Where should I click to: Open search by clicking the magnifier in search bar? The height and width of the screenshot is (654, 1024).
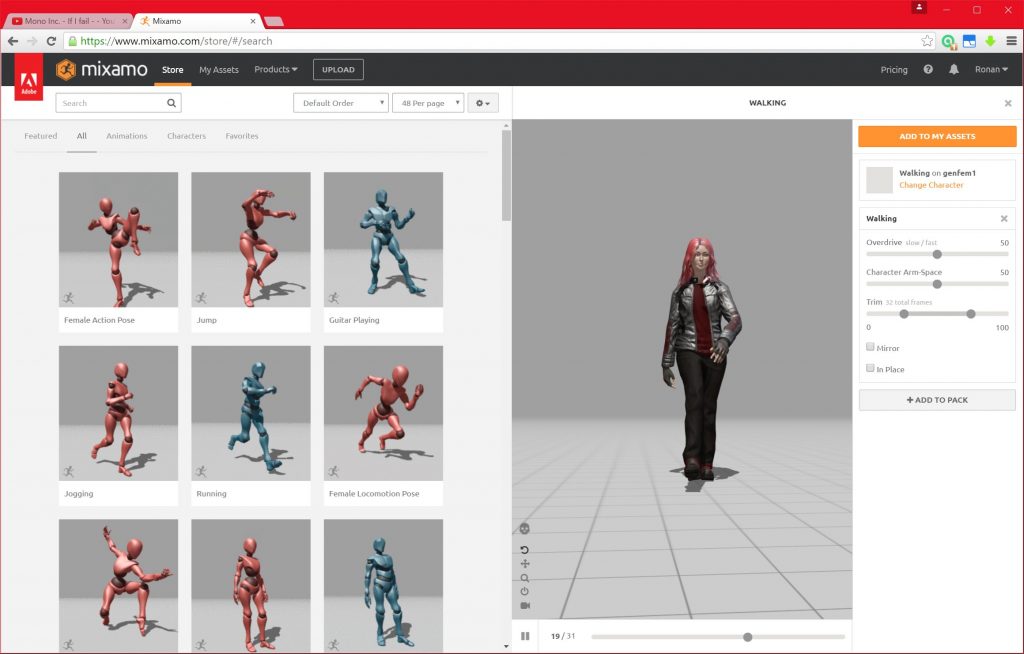[x=170, y=102]
